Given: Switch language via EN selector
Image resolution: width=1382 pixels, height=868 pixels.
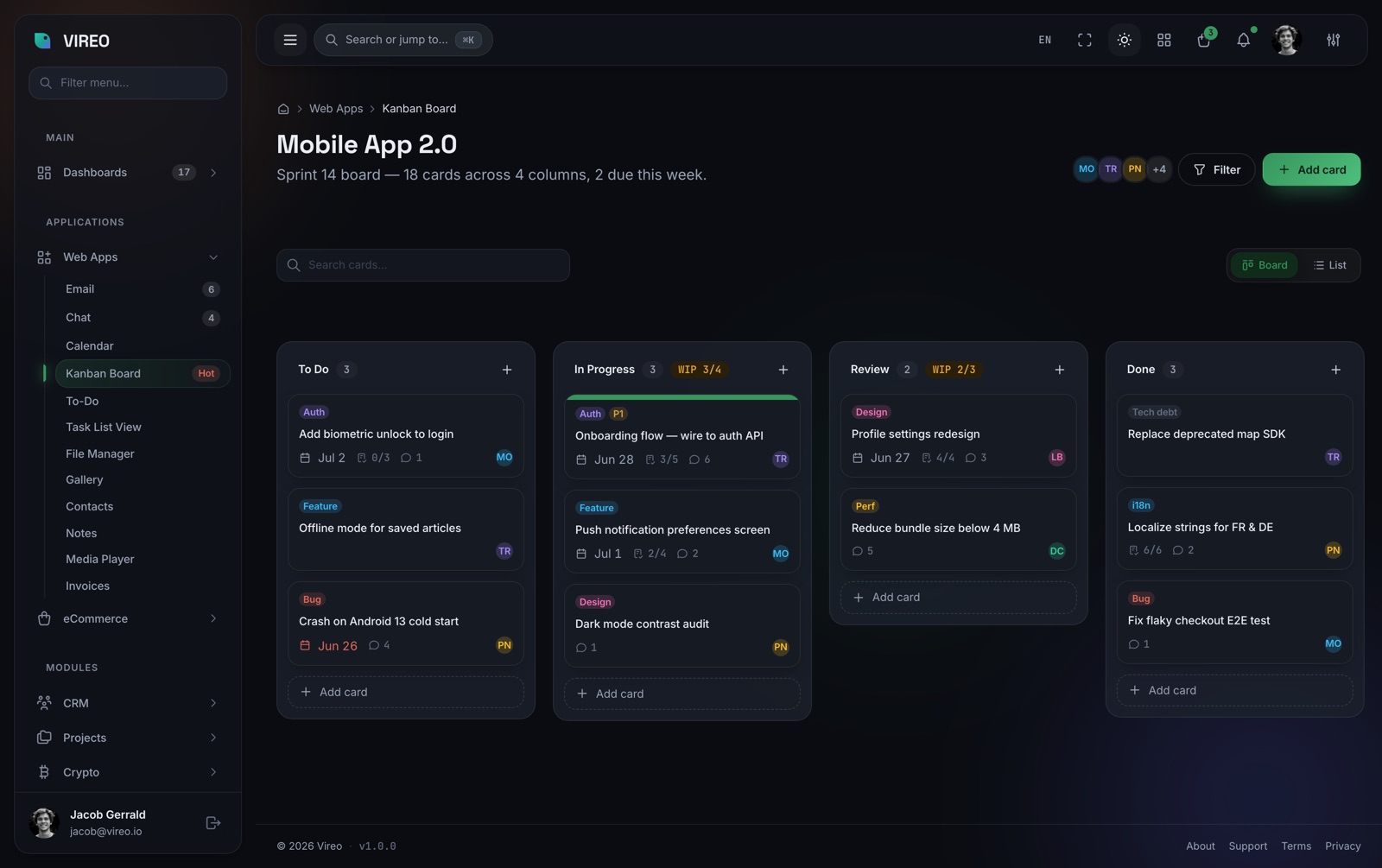Looking at the screenshot, I should (x=1045, y=40).
